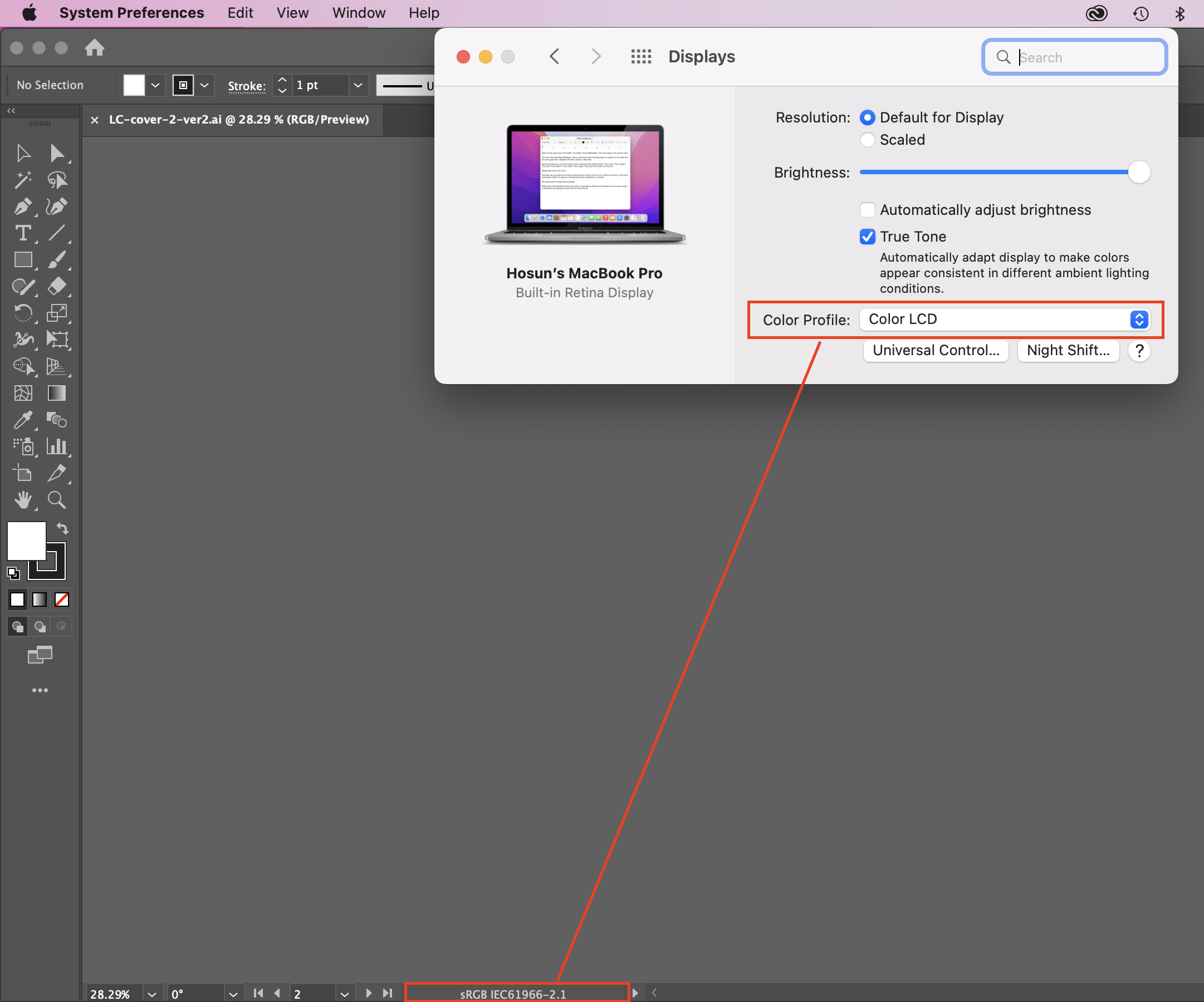
Task: Enable Automatically adjust brightness
Action: tap(867, 210)
